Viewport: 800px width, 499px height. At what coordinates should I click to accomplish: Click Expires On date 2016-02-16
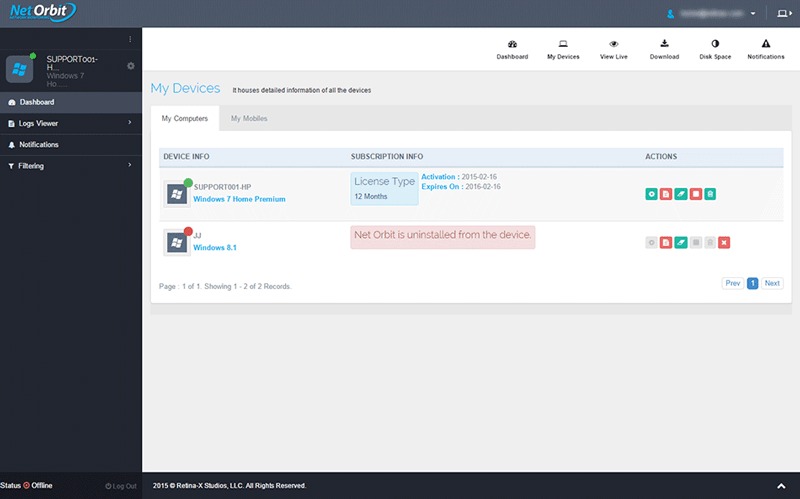click(483, 187)
